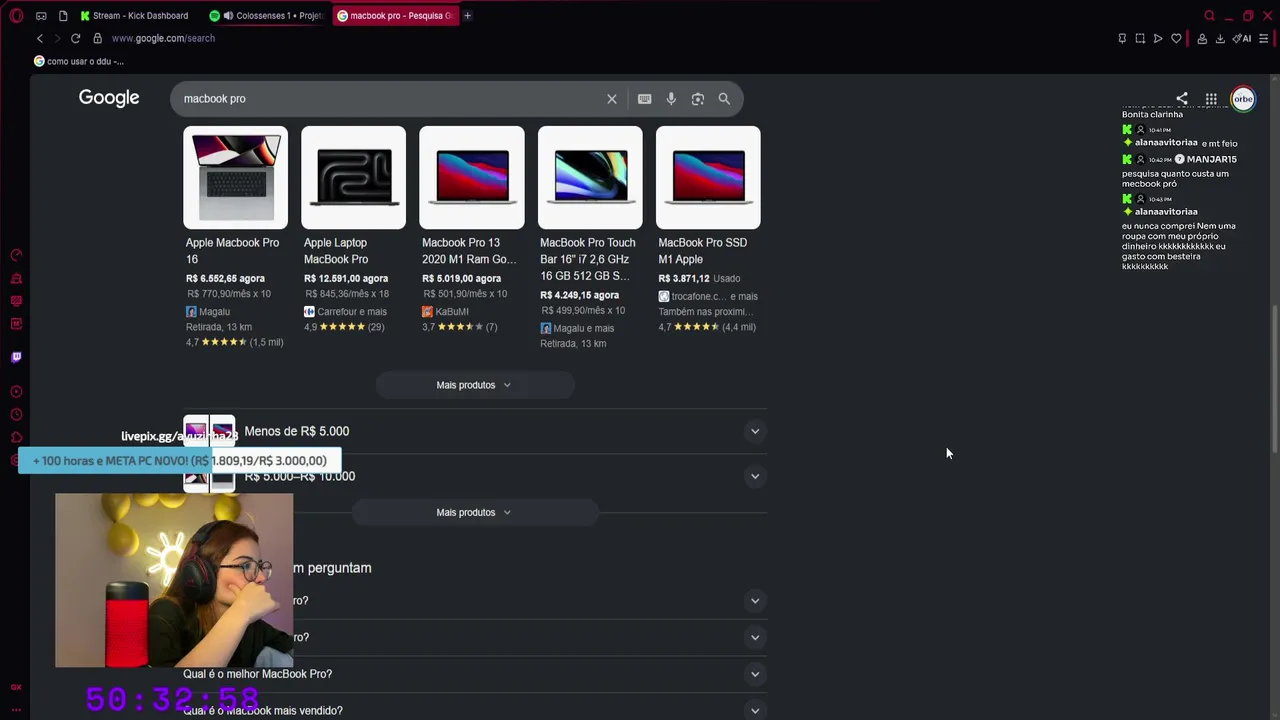Open Twitch in the sidebar
The width and height of the screenshot is (1280, 720).
[16, 357]
